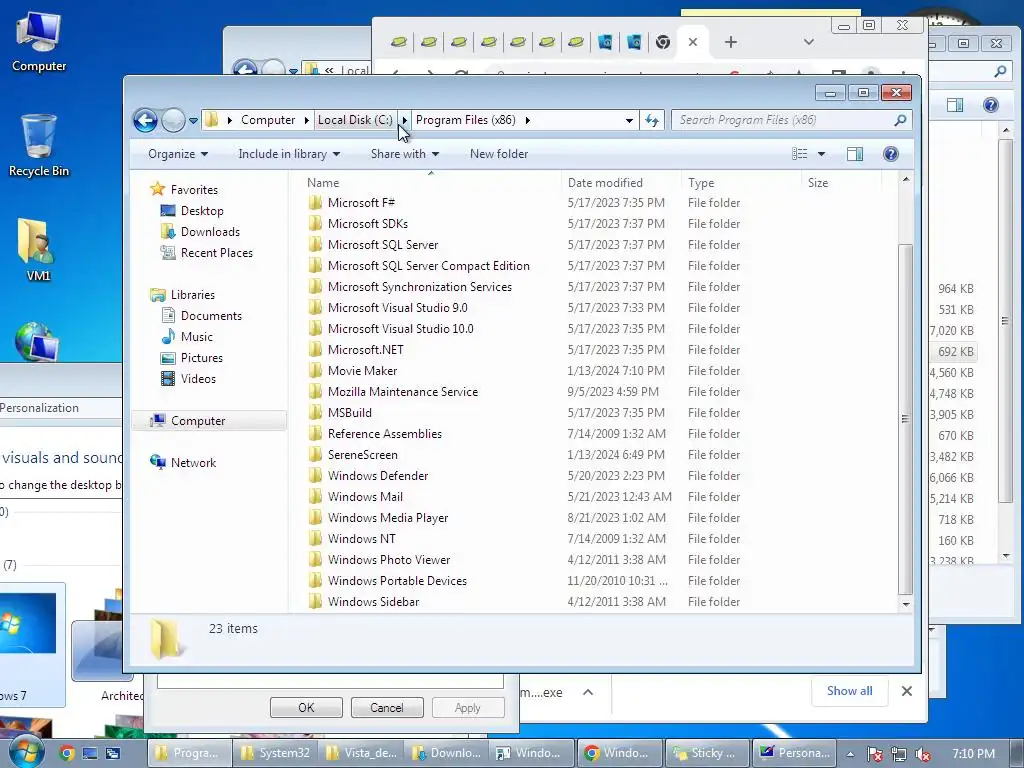The image size is (1024, 768).
Task: Select Videos under Libraries
Action: coord(198,379)
